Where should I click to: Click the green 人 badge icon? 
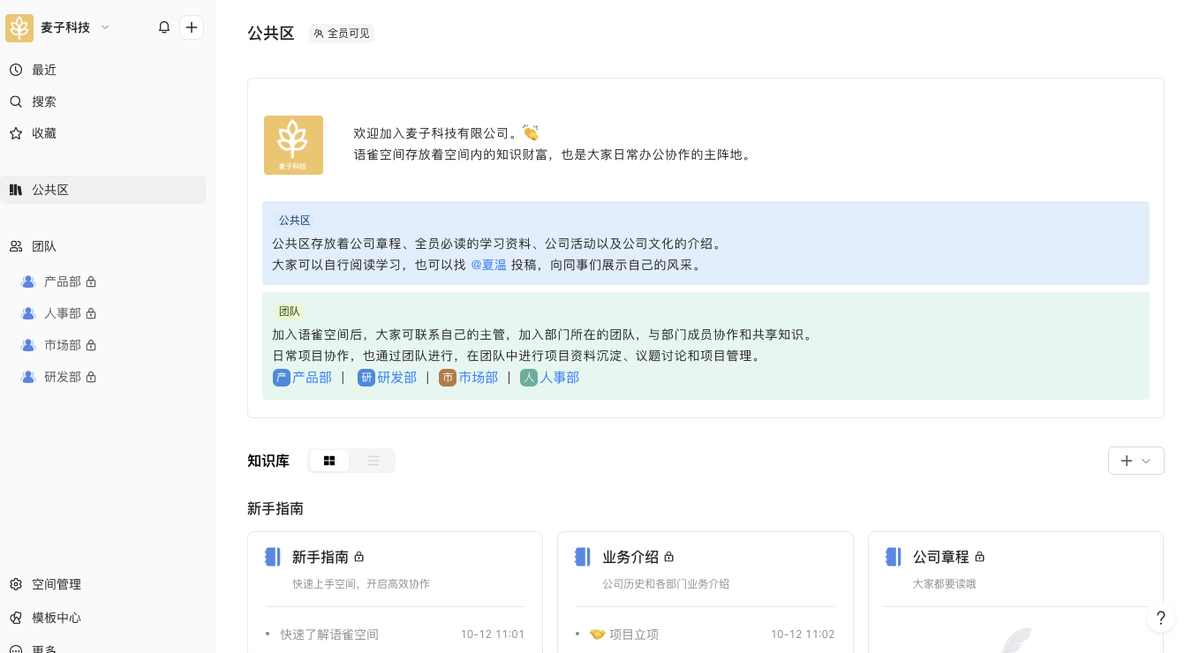tap(528, 378)
